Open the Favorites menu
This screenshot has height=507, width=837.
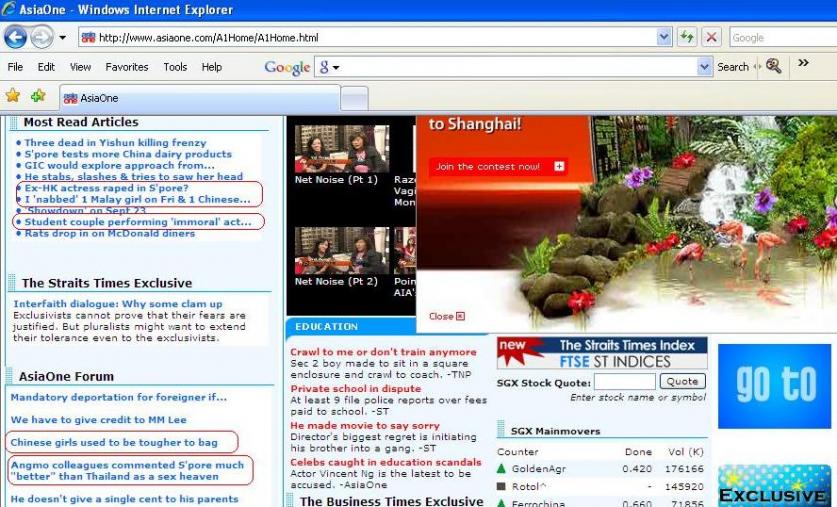(x=127, y=67)
